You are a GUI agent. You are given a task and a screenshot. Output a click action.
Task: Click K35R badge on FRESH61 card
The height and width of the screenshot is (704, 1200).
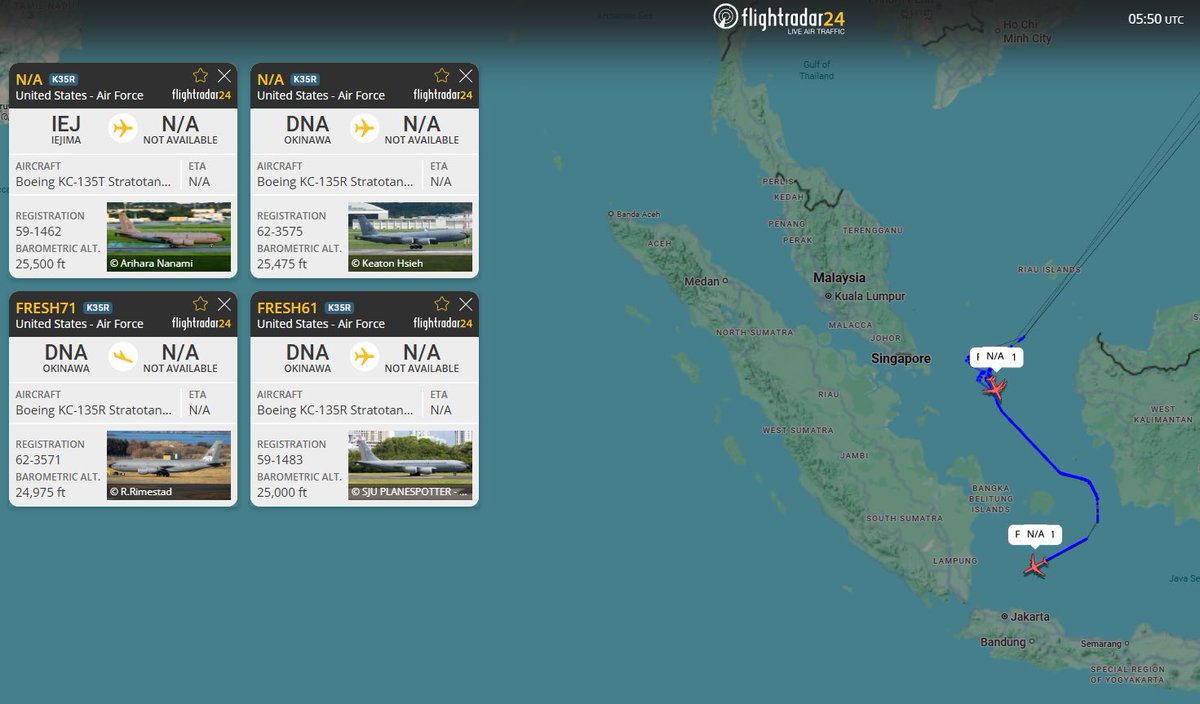pyautogui.click(x=338, y=307)
